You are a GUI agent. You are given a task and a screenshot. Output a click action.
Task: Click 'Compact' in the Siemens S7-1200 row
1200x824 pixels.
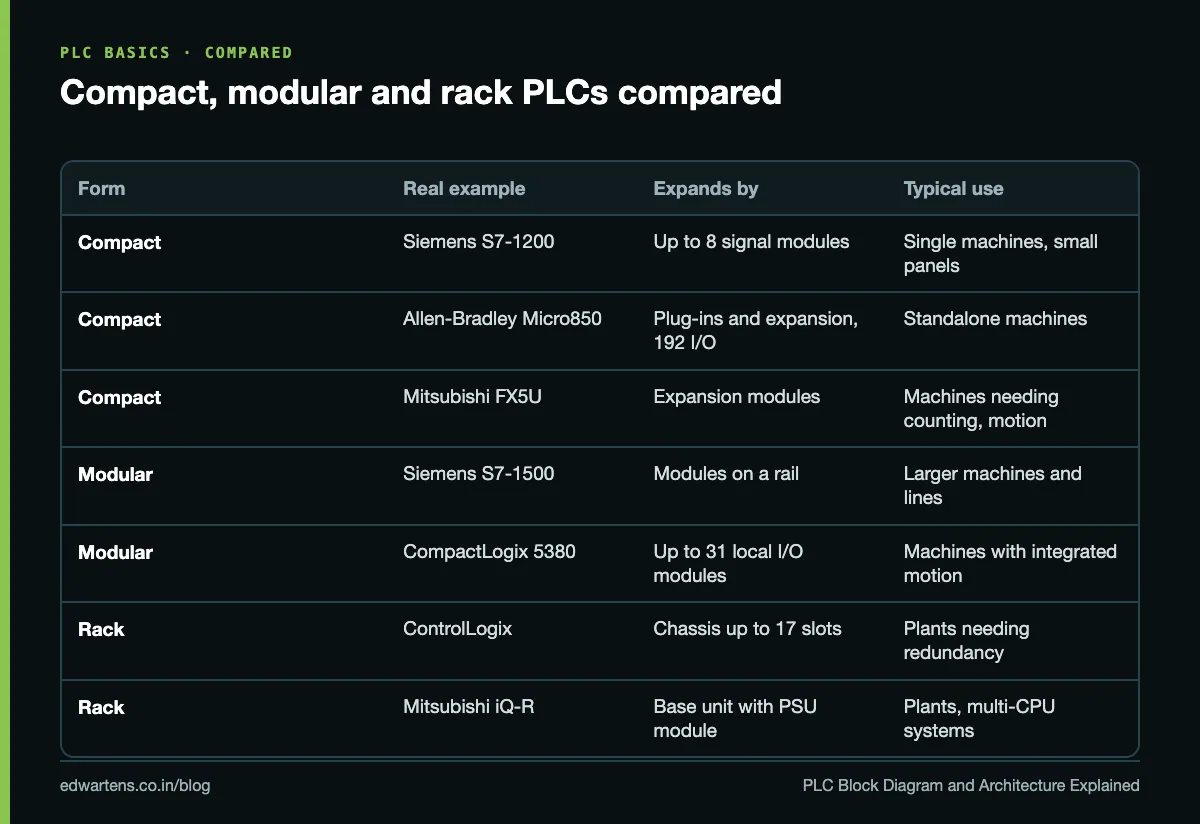point(119,242)
